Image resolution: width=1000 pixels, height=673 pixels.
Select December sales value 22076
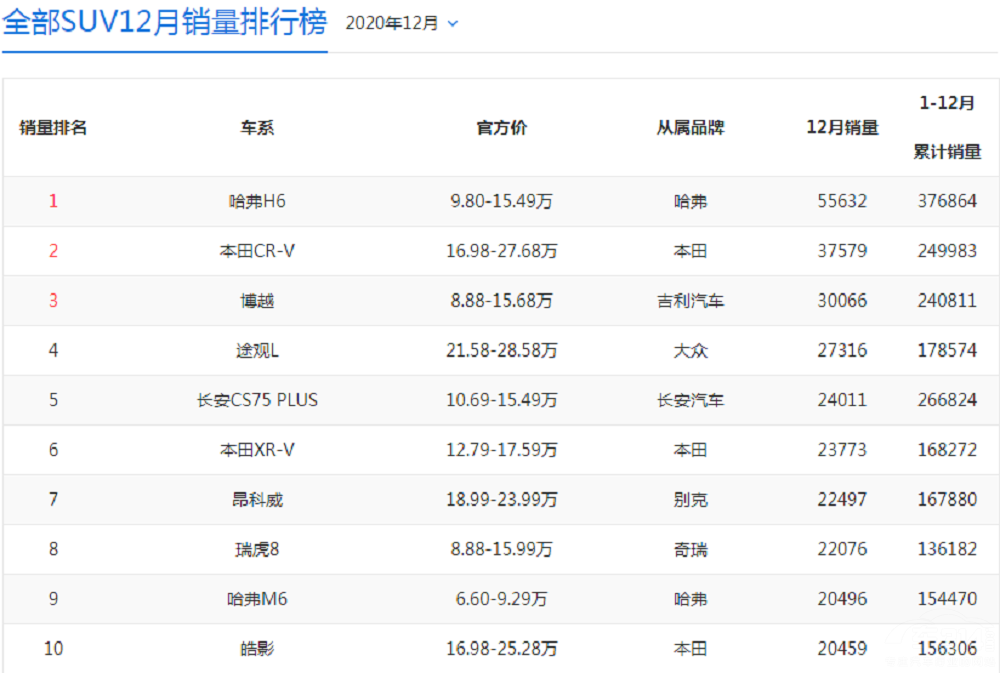tap(842, 549)
